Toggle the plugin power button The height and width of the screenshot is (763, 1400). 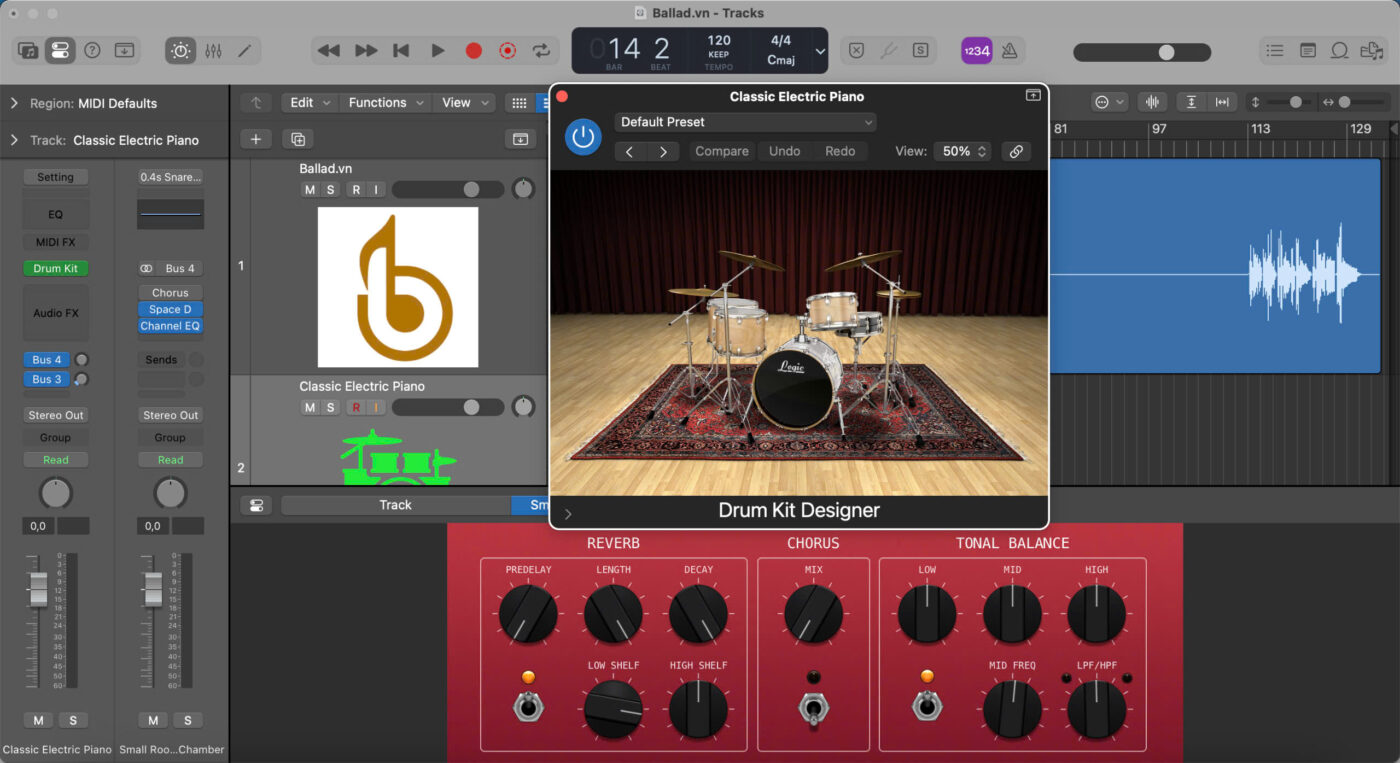point(583,137)
